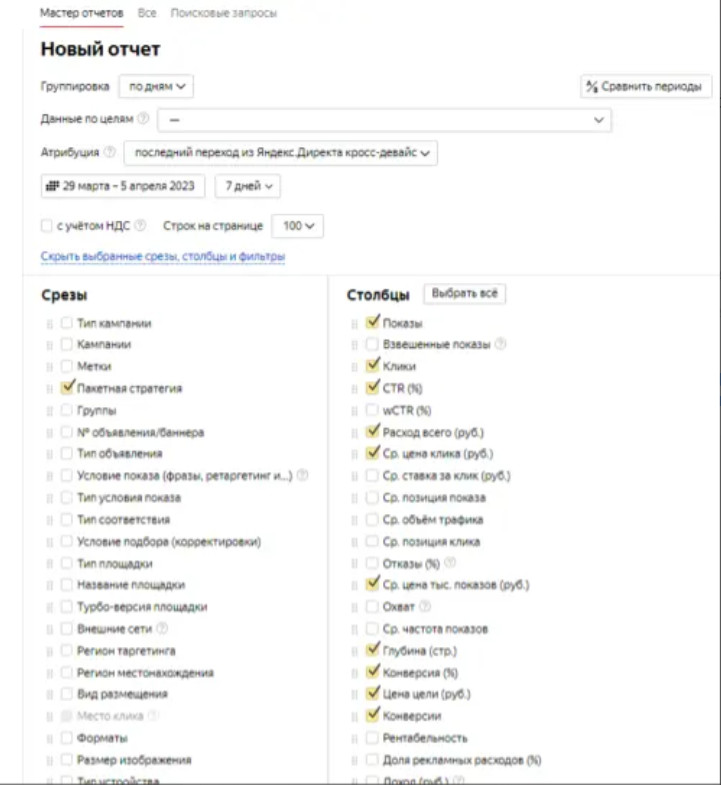Click drag handle beside Тип кампании
Screen dimensions: 721x785
(48, 323)
